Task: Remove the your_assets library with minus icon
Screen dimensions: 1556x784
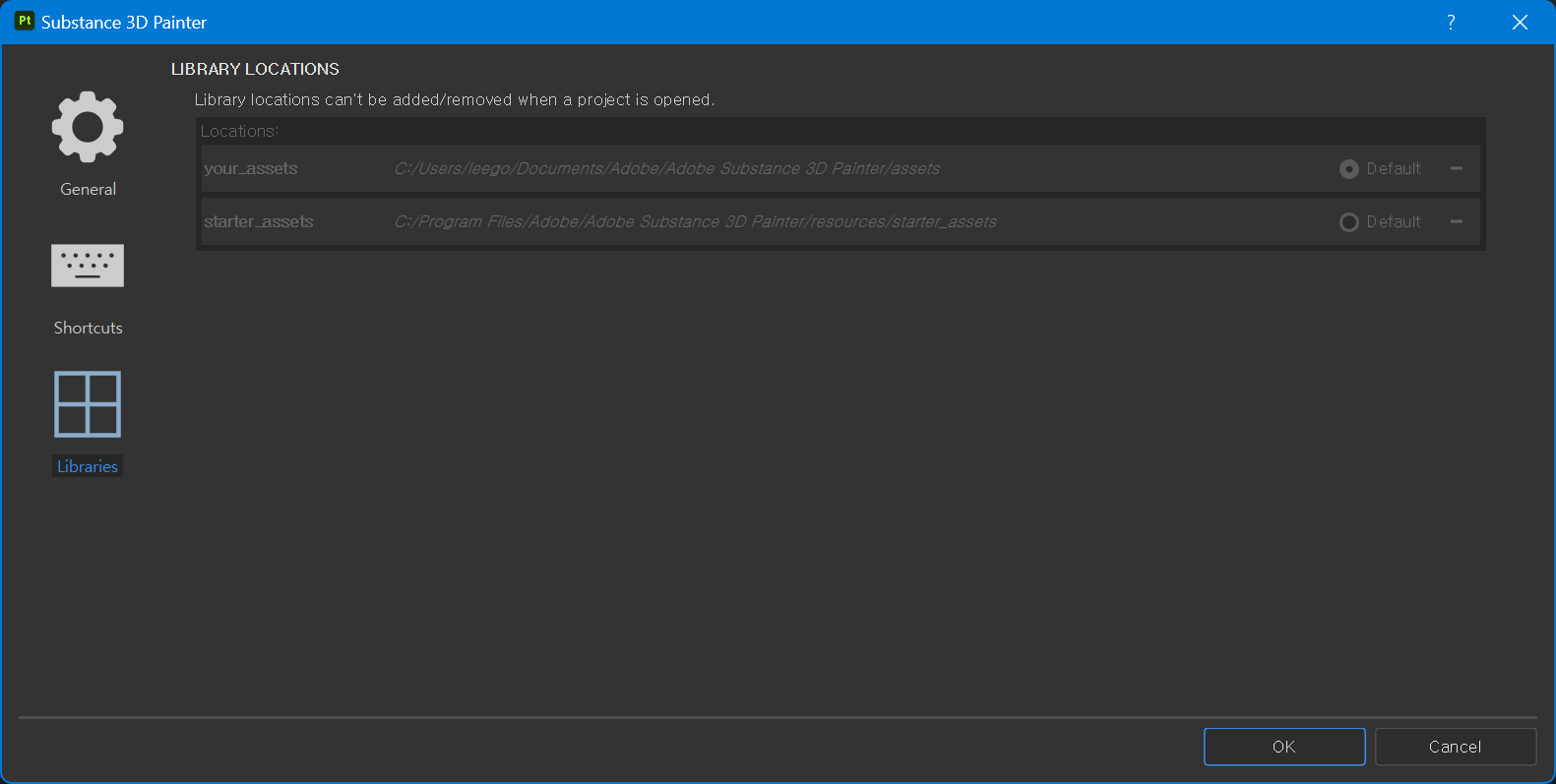Action: (1457, 168)
